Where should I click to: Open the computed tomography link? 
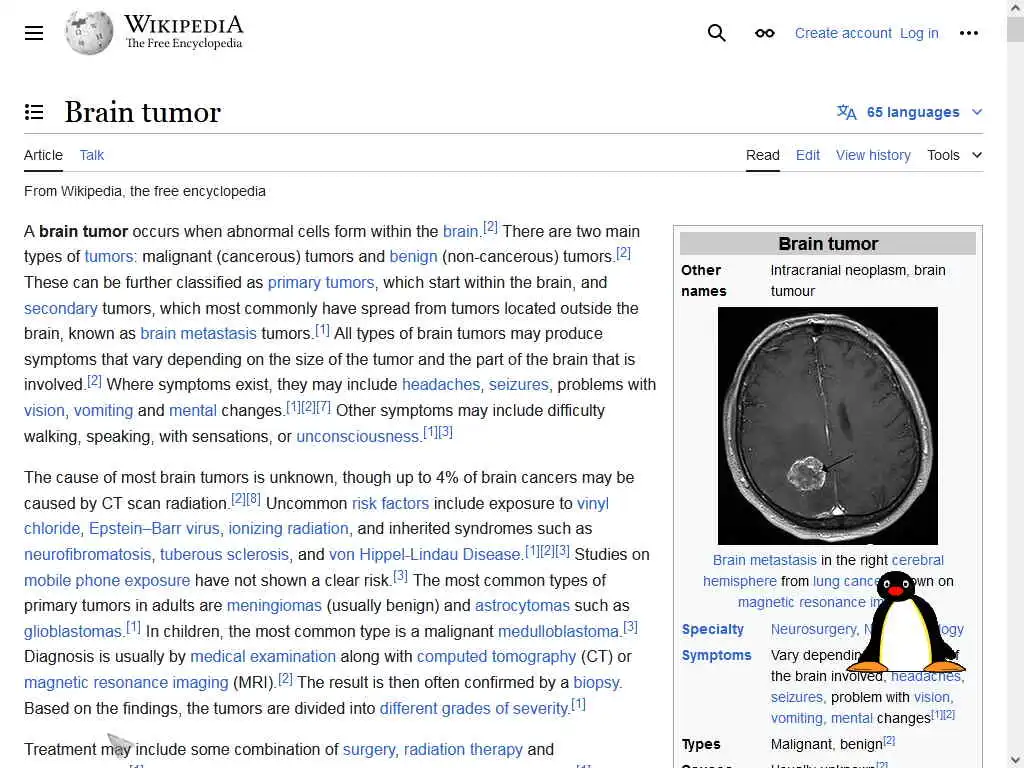click(496, 657)
